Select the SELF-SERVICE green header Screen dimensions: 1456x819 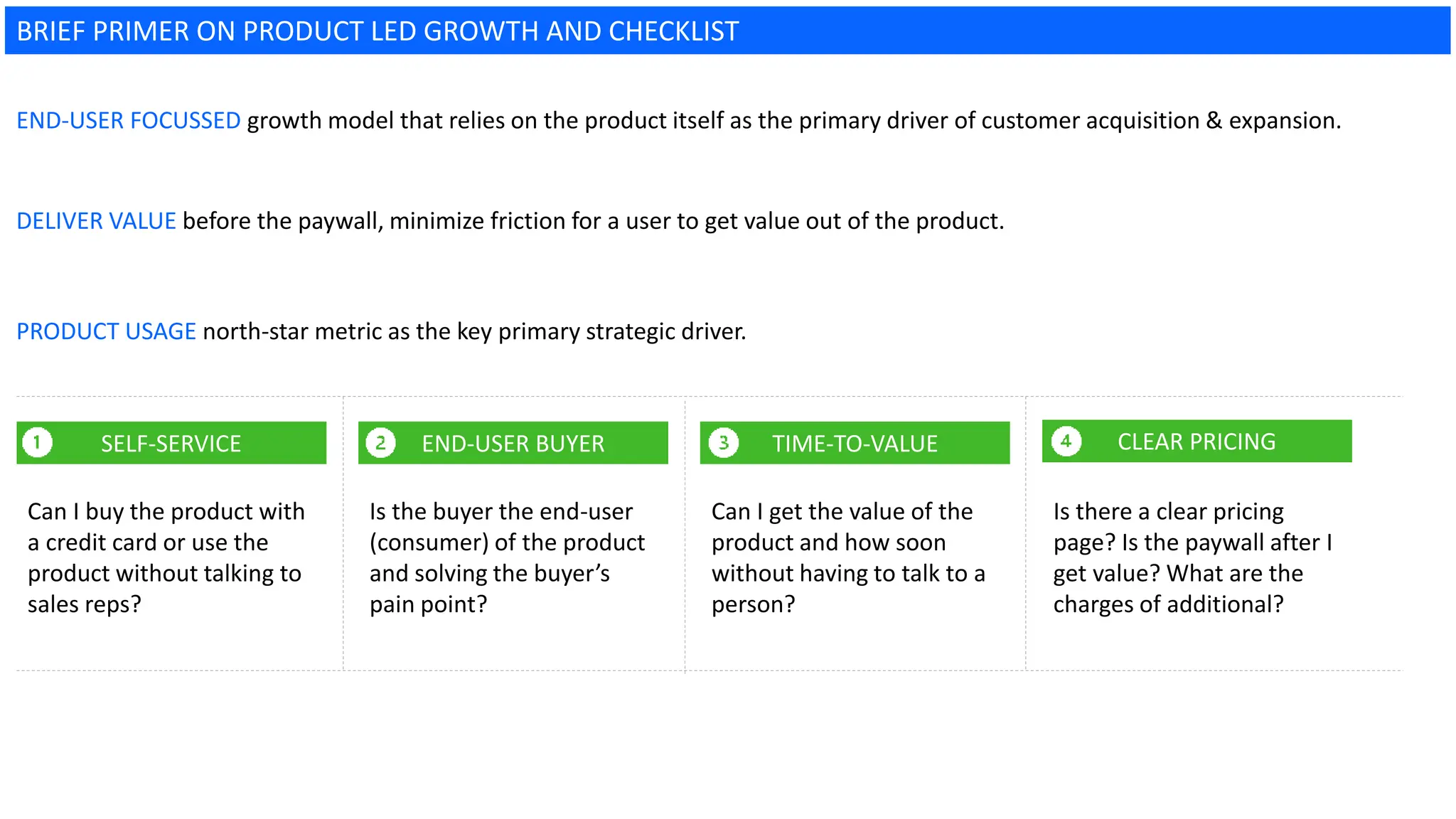[x=171, y=443]
